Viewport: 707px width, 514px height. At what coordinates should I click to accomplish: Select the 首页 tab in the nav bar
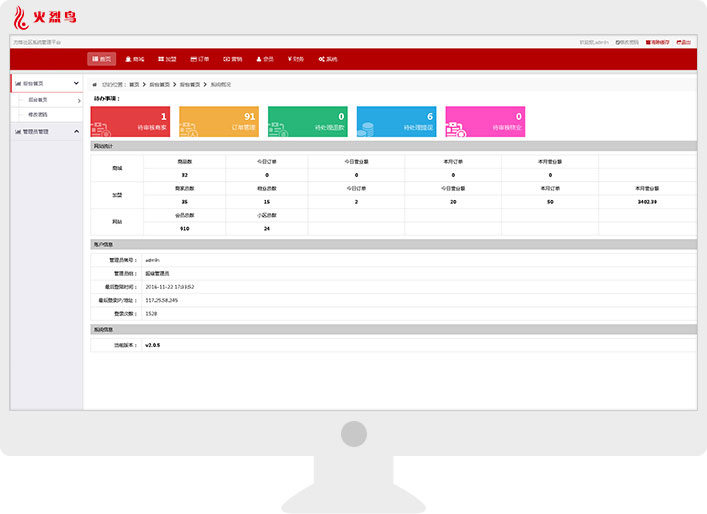point(101,60)
